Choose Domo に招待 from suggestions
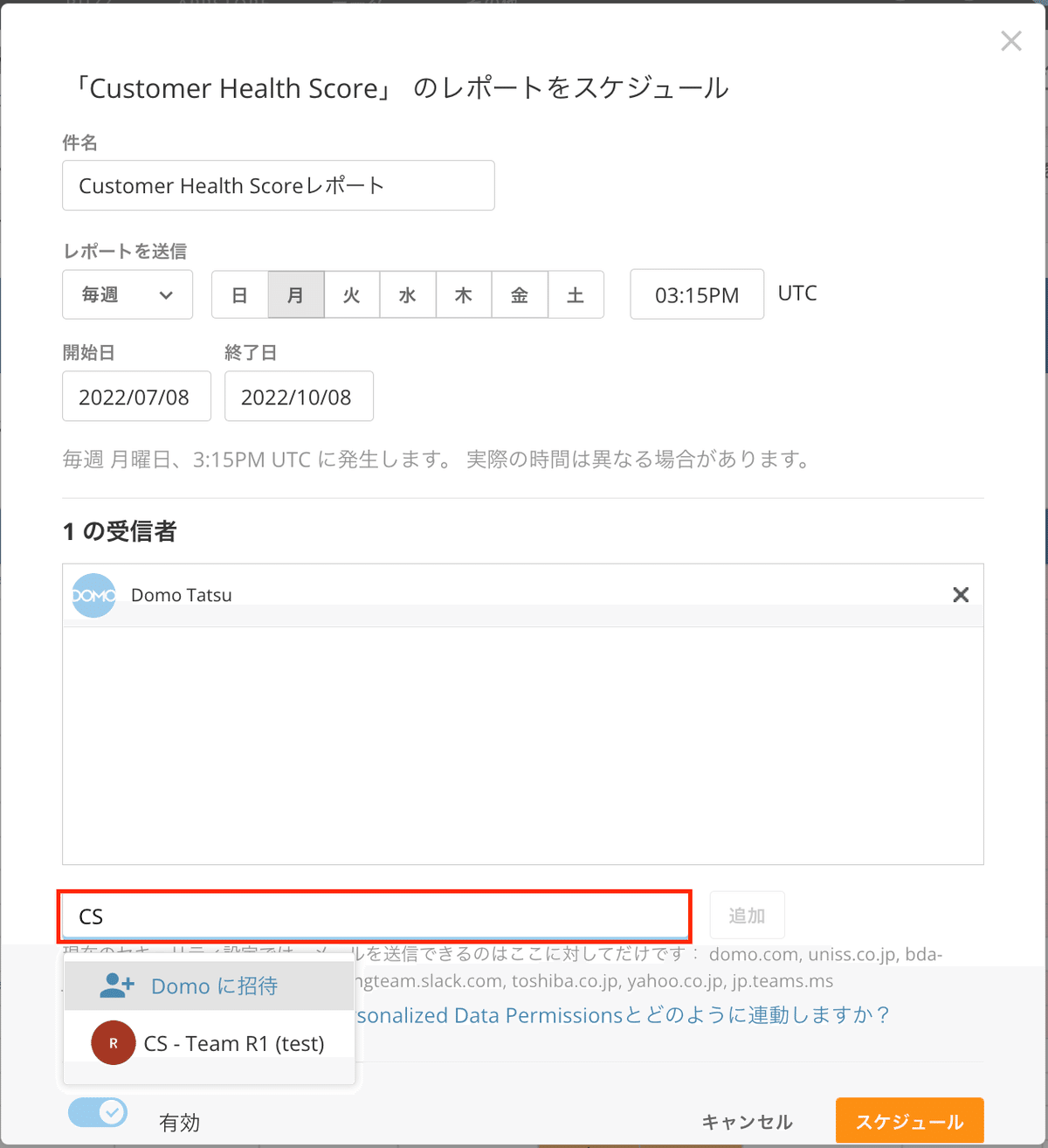Screen dimensions: 1048x1148 (210, 986)
